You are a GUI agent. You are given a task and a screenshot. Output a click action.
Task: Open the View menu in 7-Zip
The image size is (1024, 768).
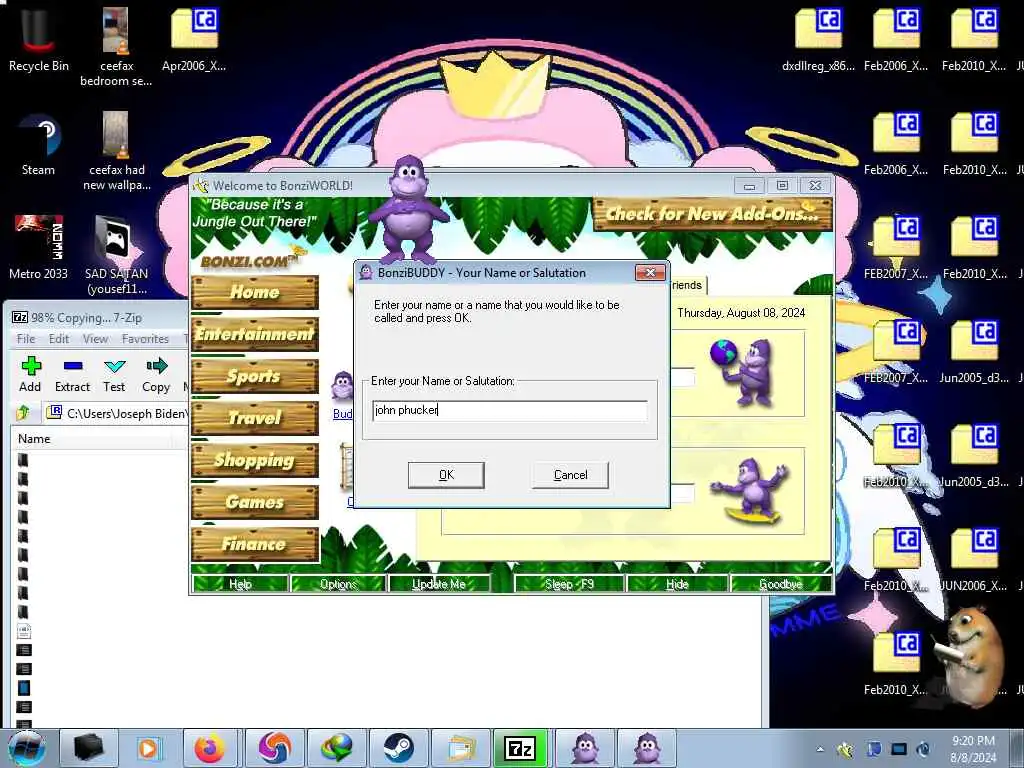pos(95,338)
